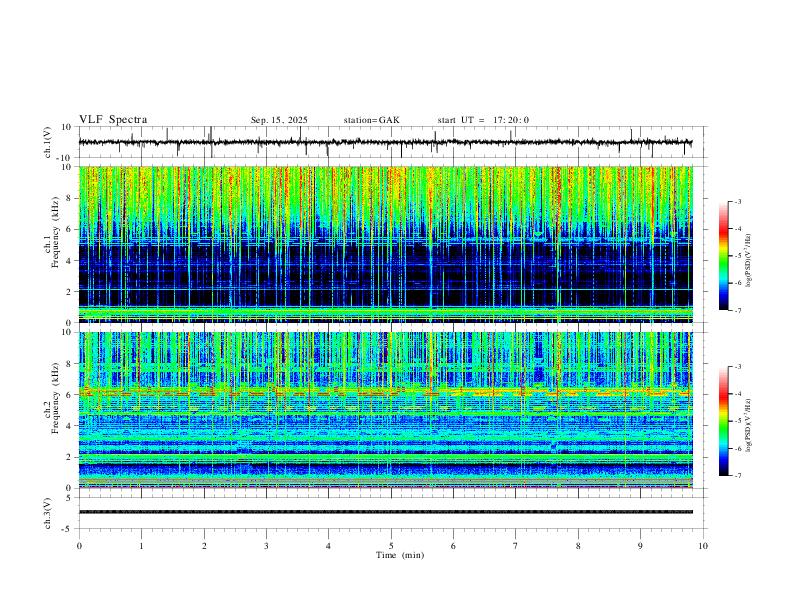The height and width of the screenshot is (612, 792).
Task: Select the date label "Sep. 15, 2025"
Action: tap(279, 120)
